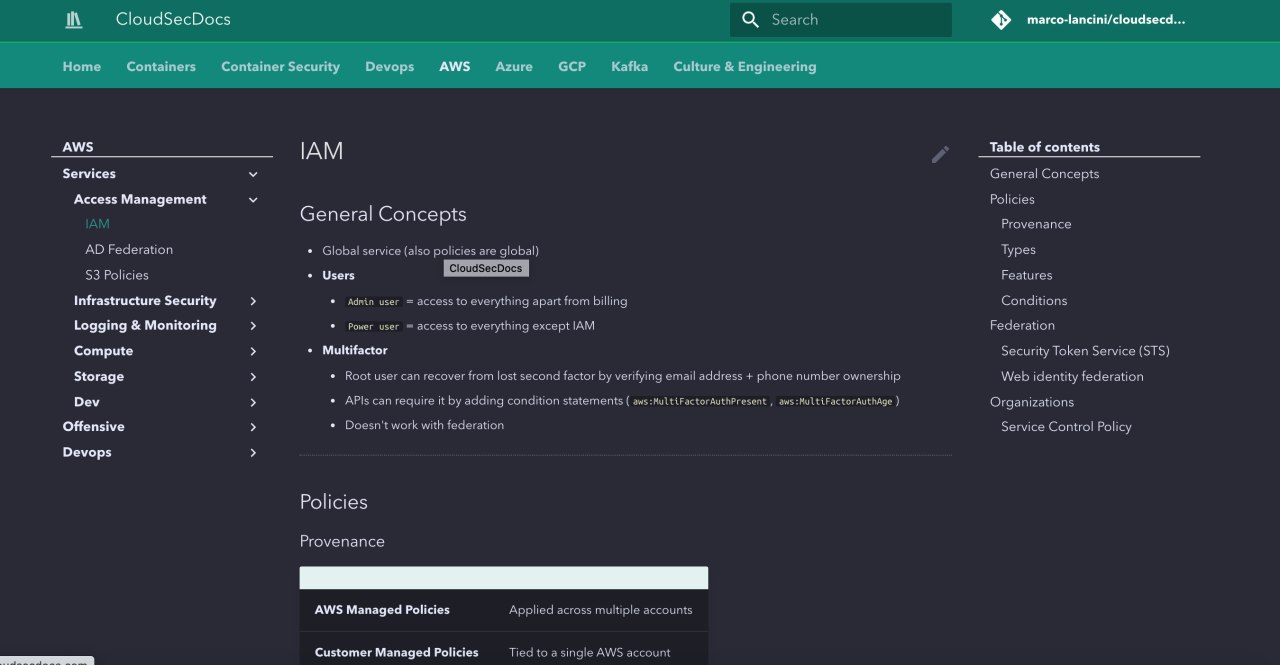Click the Power user code label
Image resolution: width=1280 pixels, height=665 pixels.
pos(374,327)
